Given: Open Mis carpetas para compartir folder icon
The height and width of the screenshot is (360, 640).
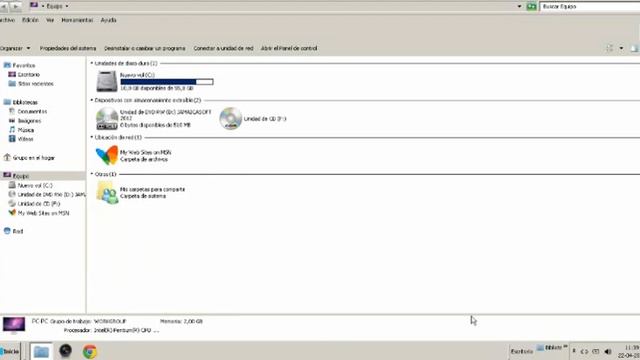Looking at the screenshot, I should click(x=107, y=192).
